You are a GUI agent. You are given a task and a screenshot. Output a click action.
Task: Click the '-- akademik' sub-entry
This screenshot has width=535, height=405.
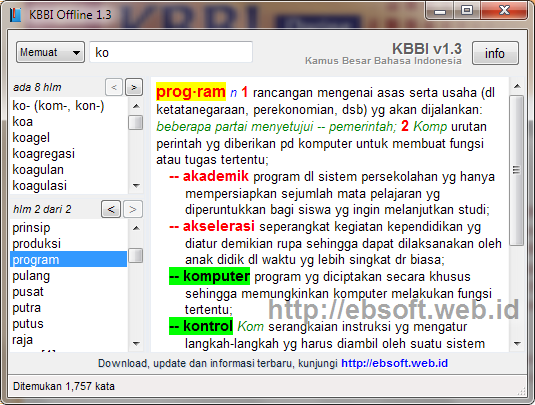(209, 176)
